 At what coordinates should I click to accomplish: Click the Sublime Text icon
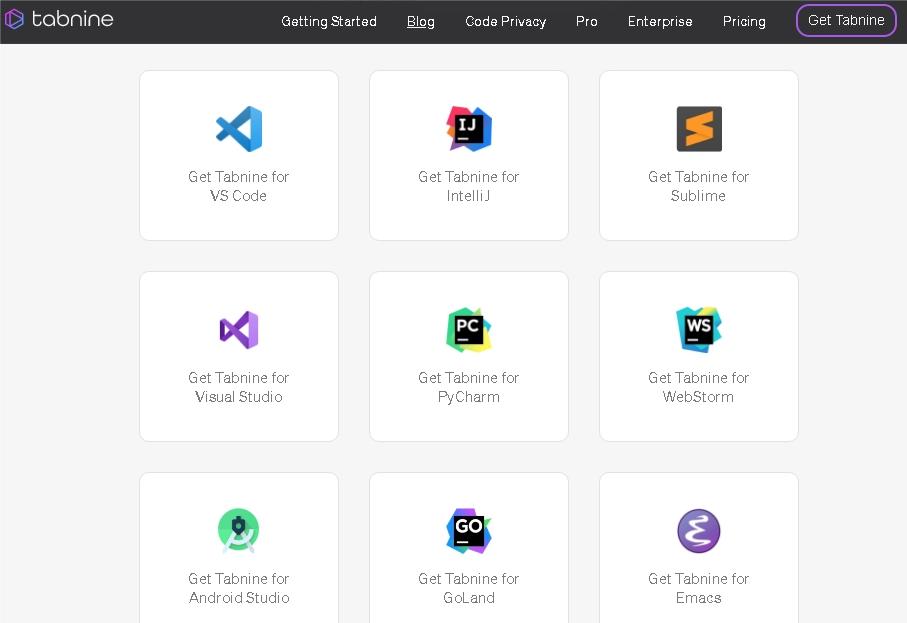(699, 129)
